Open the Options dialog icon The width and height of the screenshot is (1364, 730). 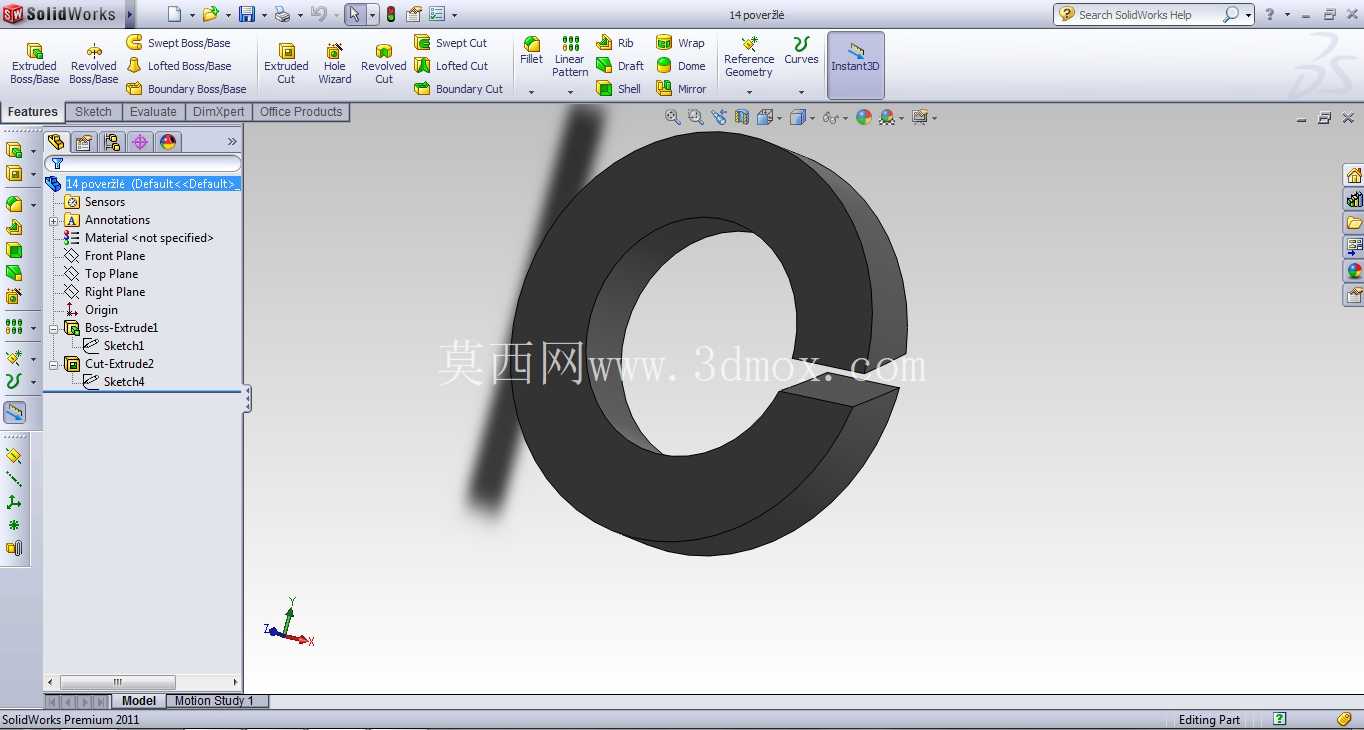pos(436,14)
